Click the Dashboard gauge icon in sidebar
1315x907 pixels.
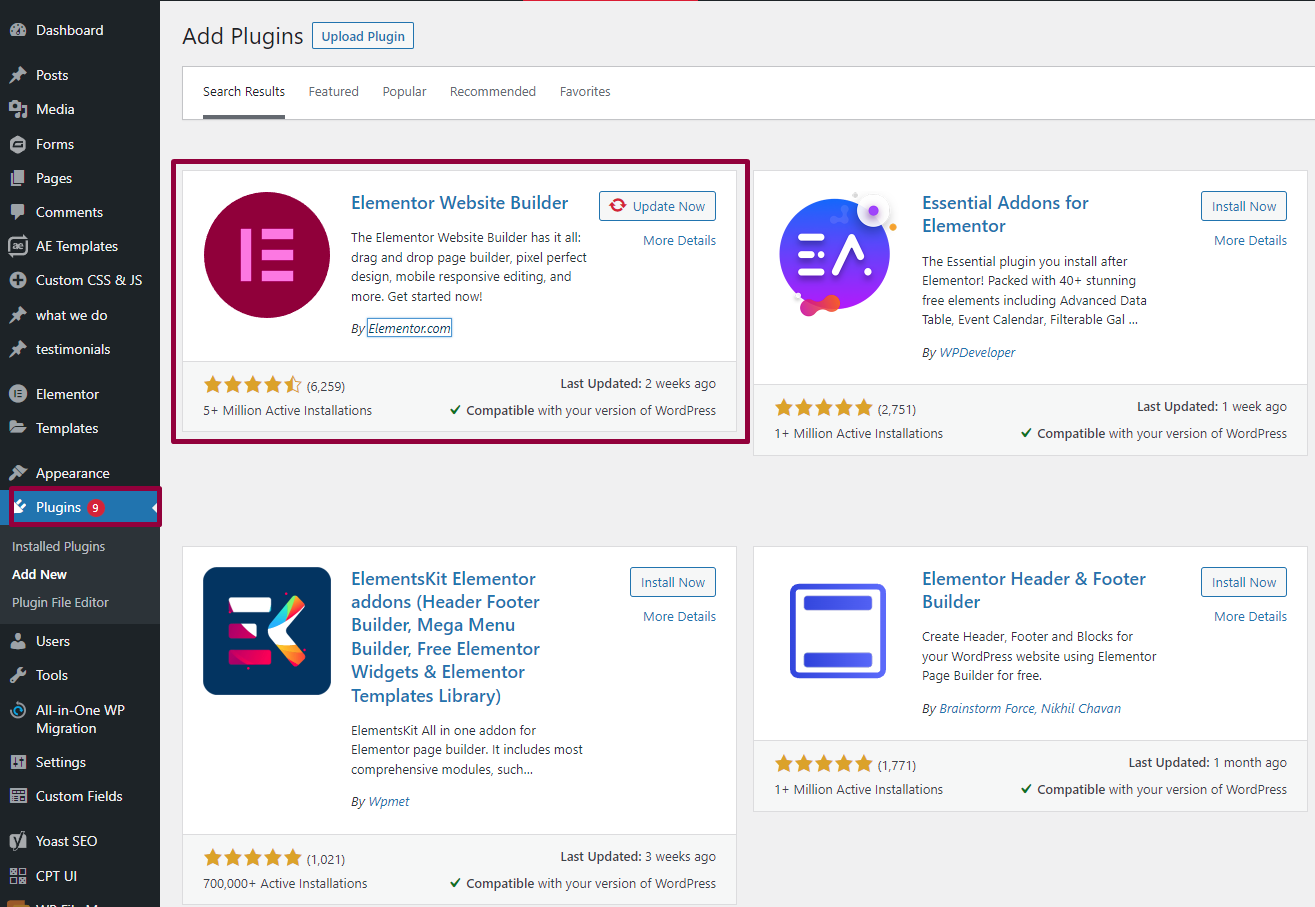tap(18, 31)
